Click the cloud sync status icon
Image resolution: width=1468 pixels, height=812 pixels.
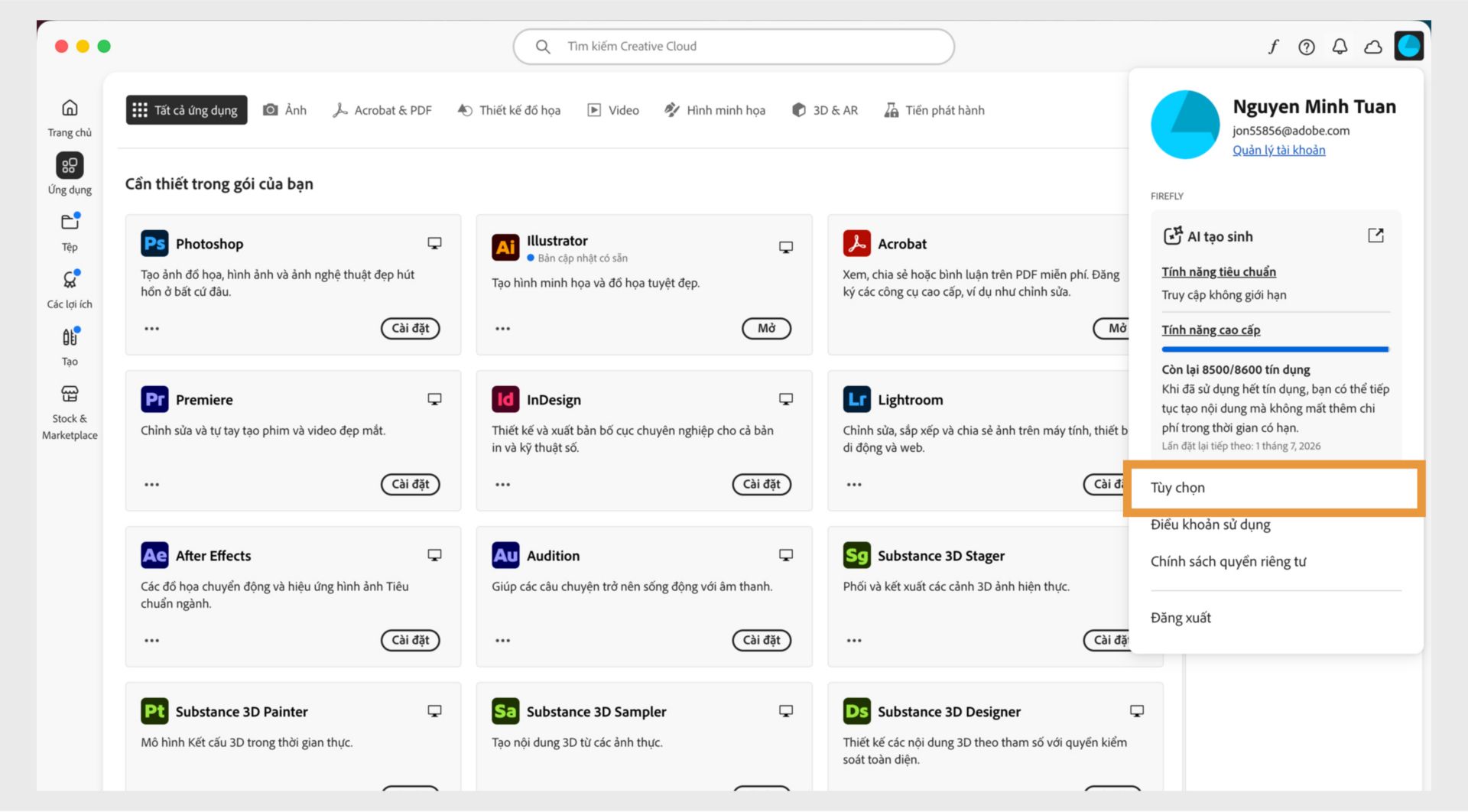(x=1373, y=47)
